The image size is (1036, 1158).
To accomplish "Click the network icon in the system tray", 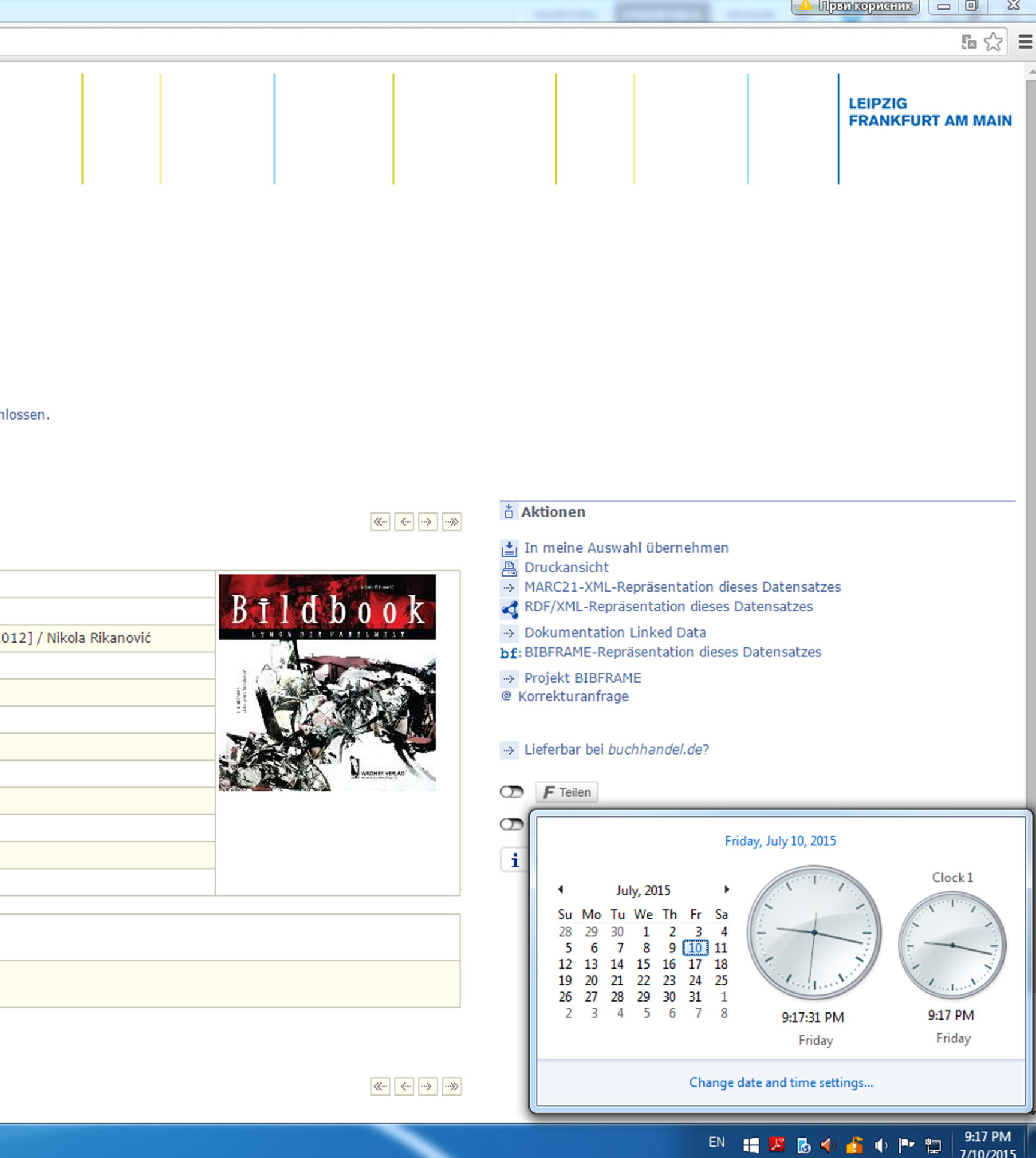I will click(x=933, y=1145).
